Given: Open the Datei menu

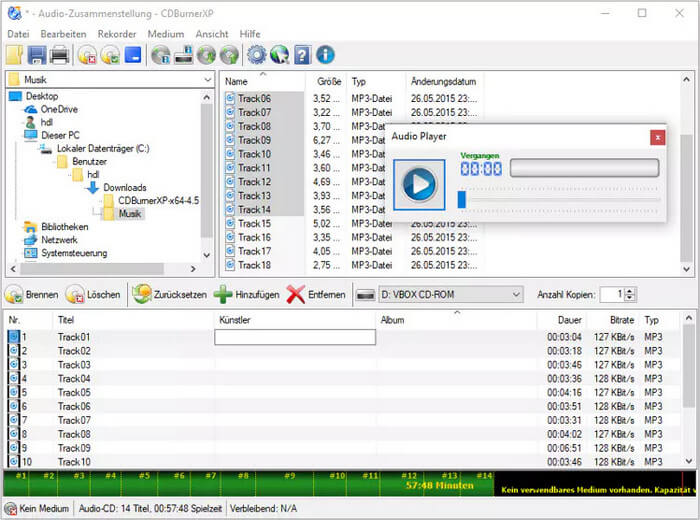Looking at the screenshot, I should pos(18,34).
